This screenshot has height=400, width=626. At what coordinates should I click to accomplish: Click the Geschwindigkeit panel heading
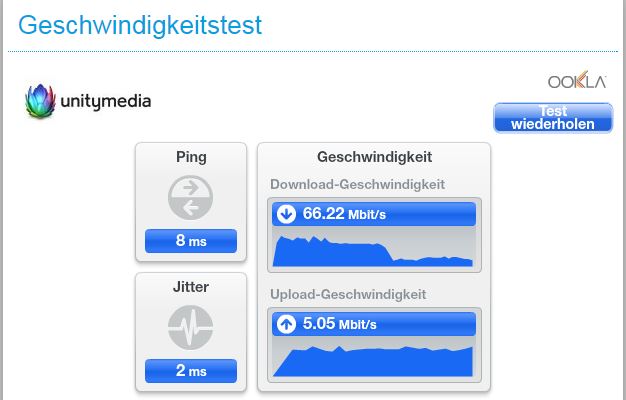tap(374, 157)
